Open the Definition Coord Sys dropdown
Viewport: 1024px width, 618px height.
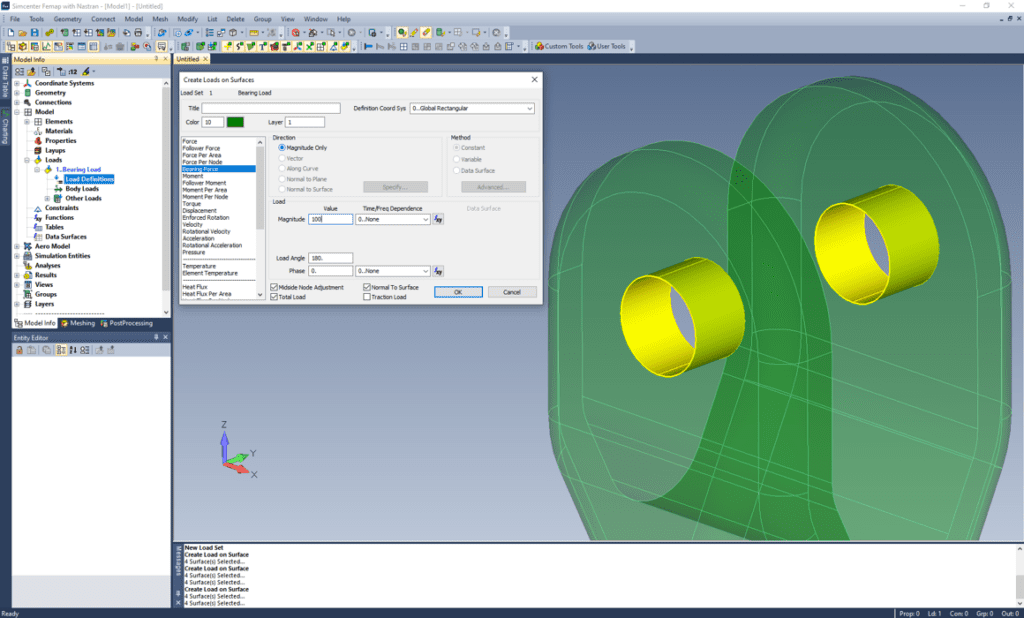tap(530, 108)
